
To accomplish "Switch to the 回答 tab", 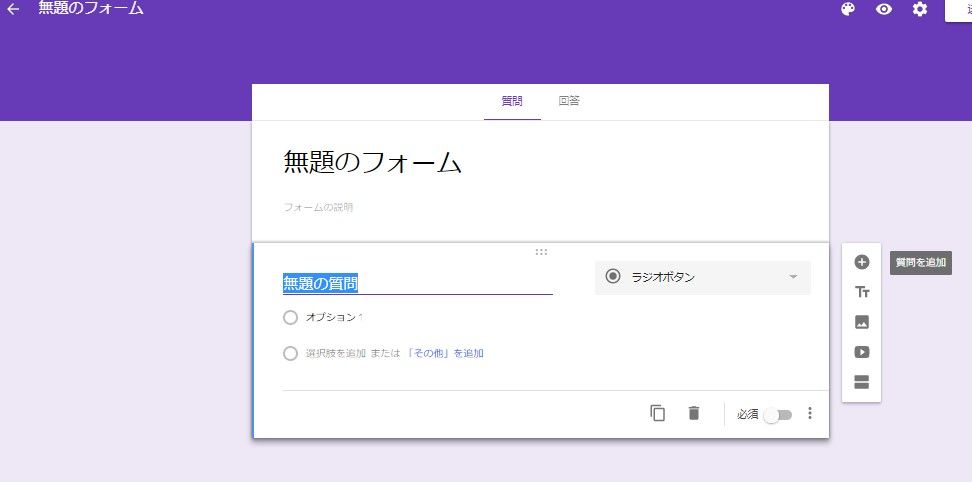I will [569, 101].
